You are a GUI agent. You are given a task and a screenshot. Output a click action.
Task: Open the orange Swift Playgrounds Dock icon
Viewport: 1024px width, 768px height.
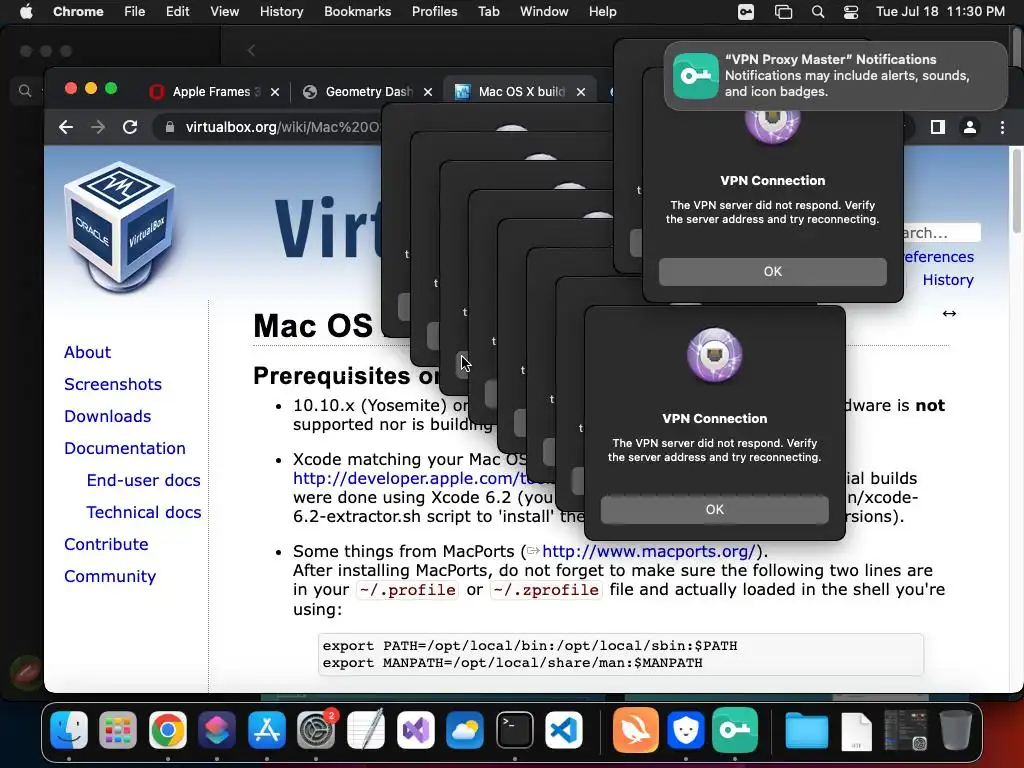(636, 729)
